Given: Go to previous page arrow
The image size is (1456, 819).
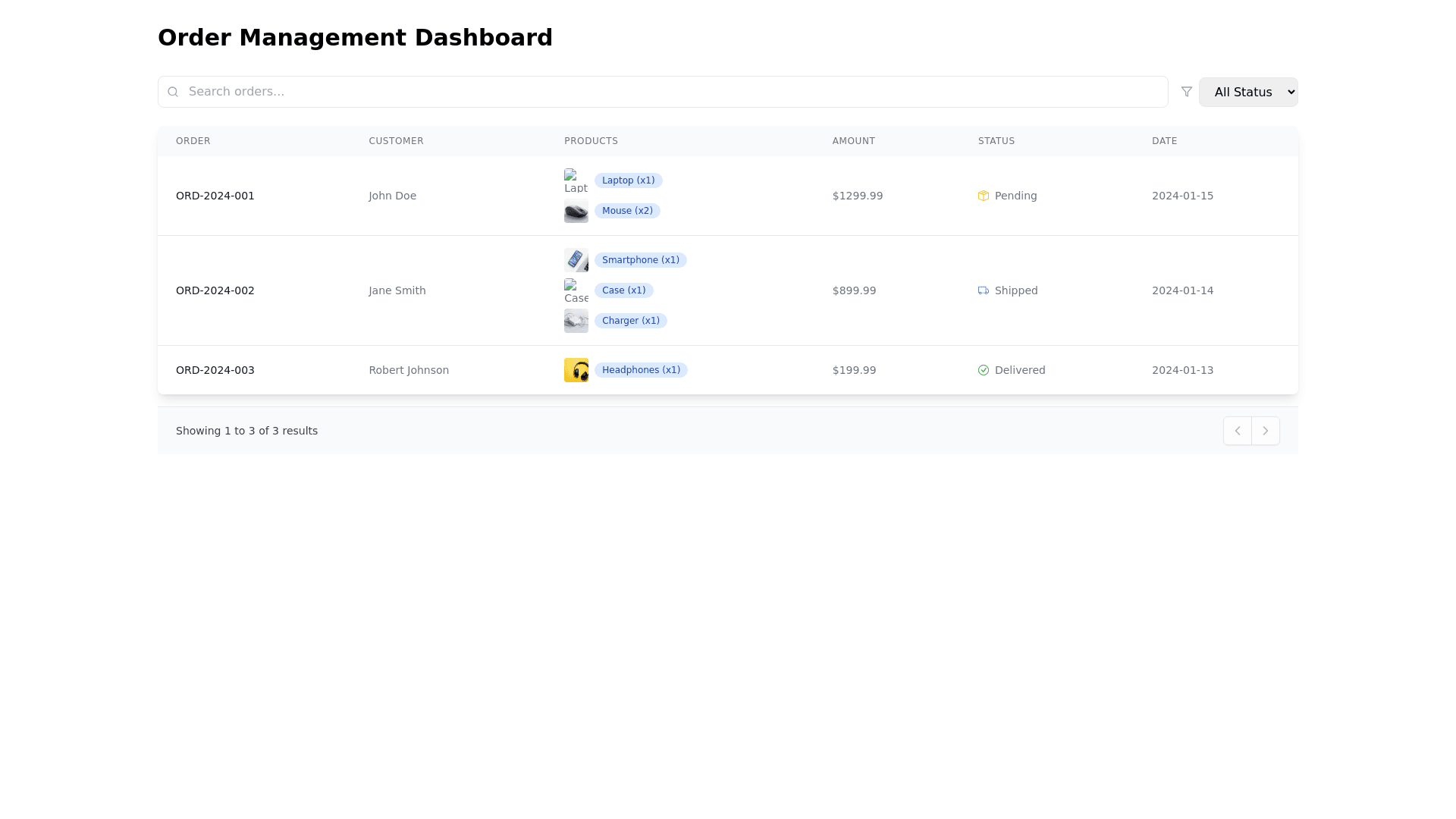Looking at the screenshot, I should [1238, 431].
